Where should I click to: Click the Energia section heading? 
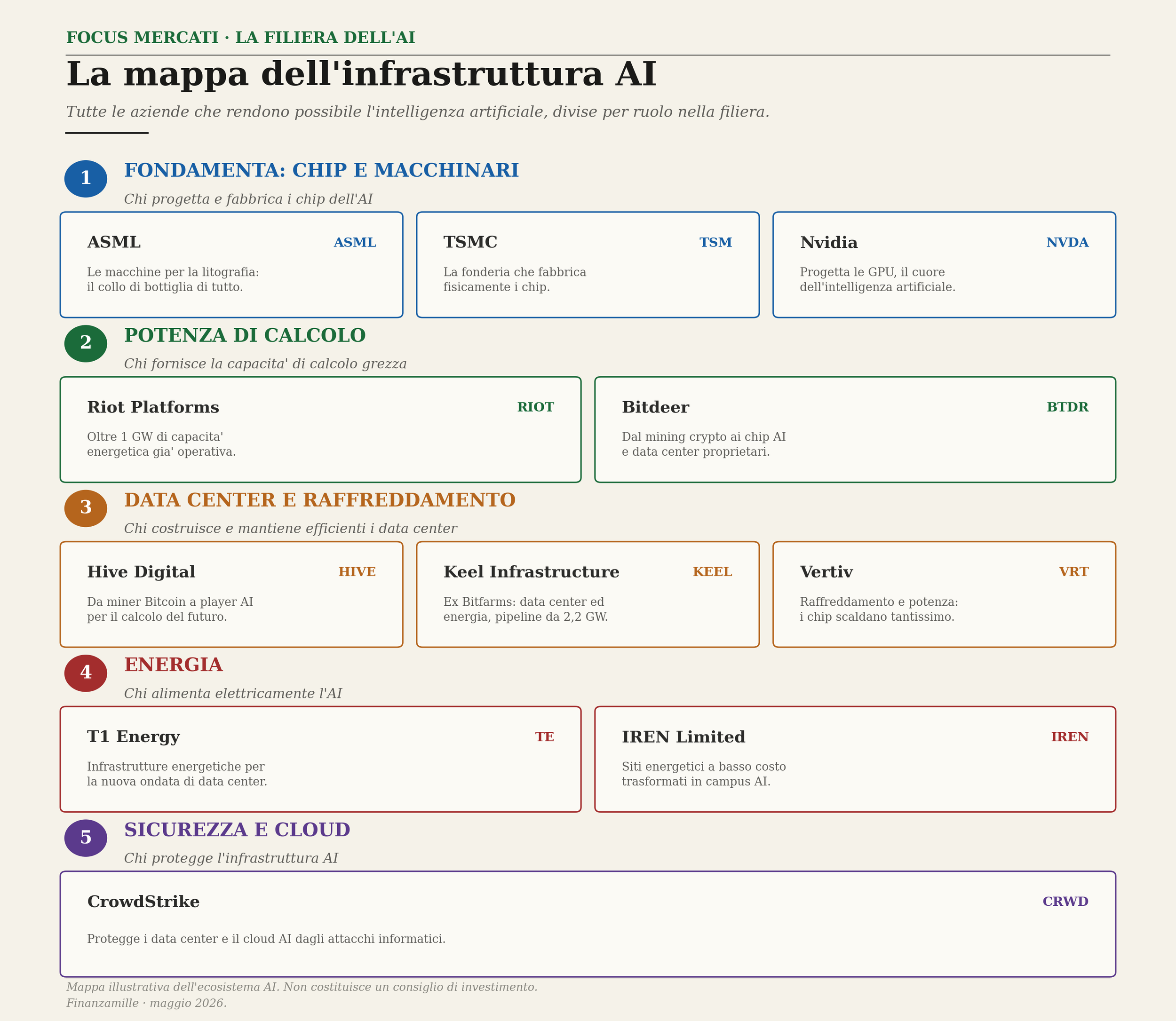[x=173, y=665]
